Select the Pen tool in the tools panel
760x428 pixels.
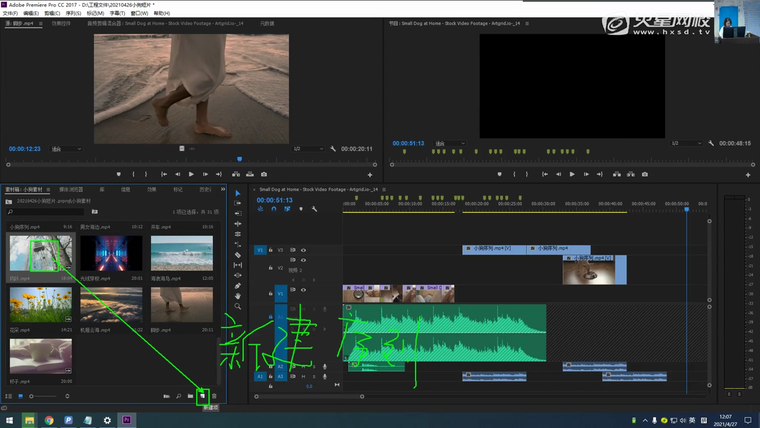coord(238,285)
